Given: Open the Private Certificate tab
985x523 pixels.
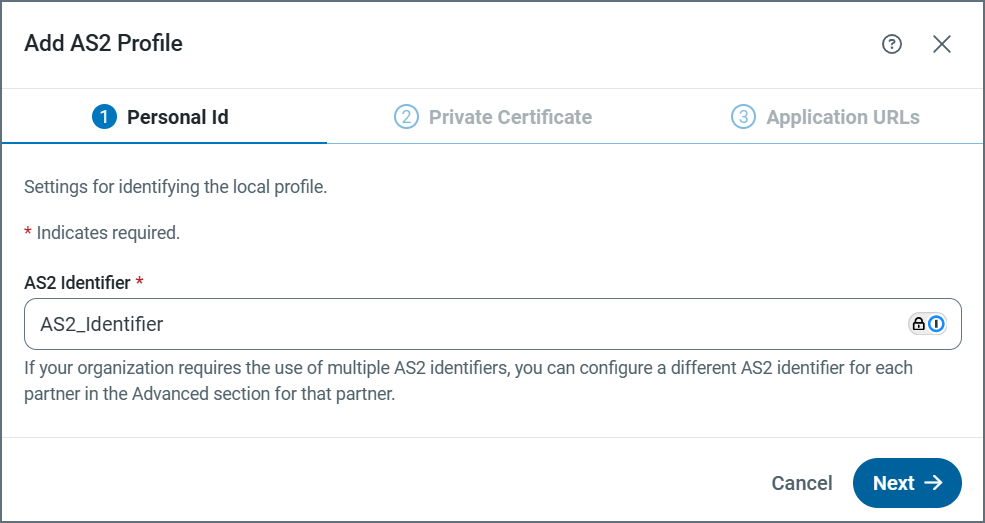Looking at the screenshot, I should pos(510,117).
